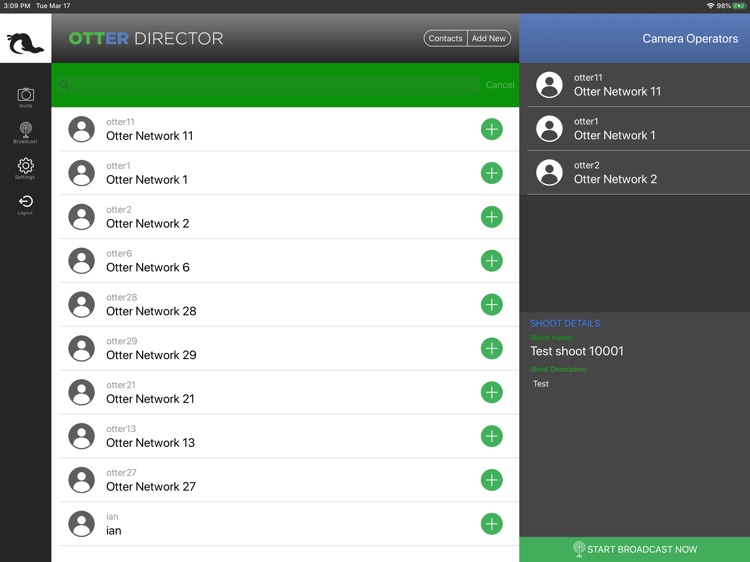The width and height of the screenshot is (750, 562).
Task: Add Otter Network 1 with plus icon
Action: (491, 173)
